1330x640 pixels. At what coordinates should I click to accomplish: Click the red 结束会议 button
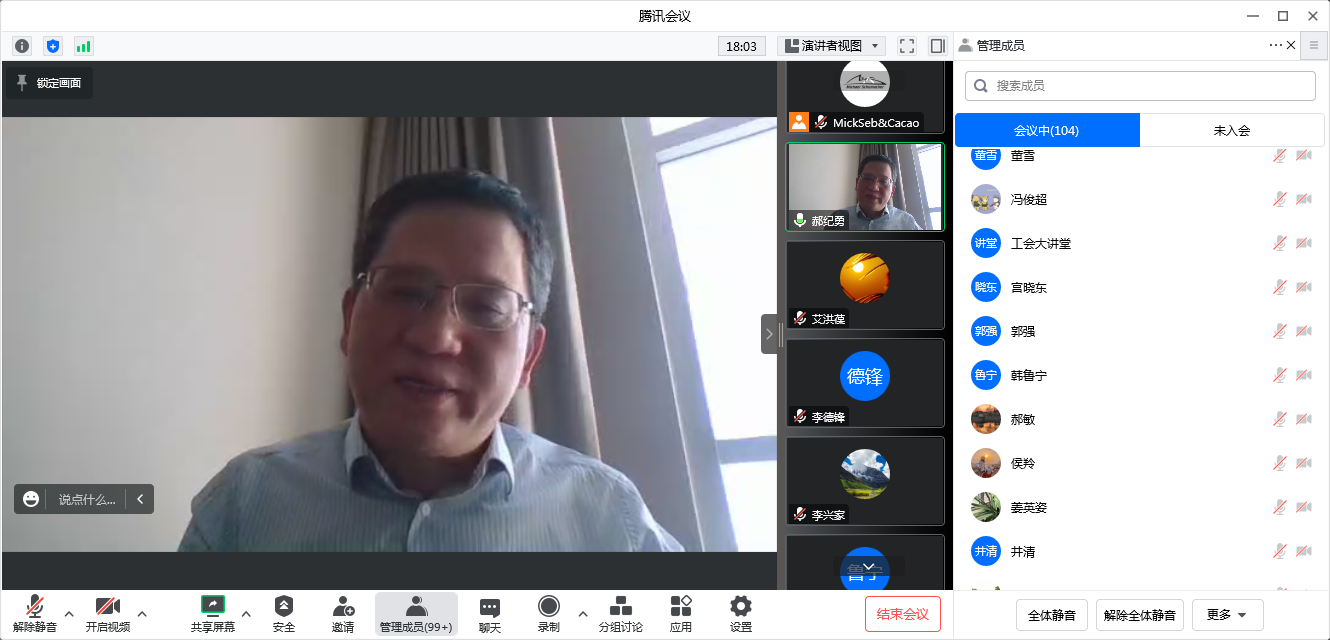(902, 614)
